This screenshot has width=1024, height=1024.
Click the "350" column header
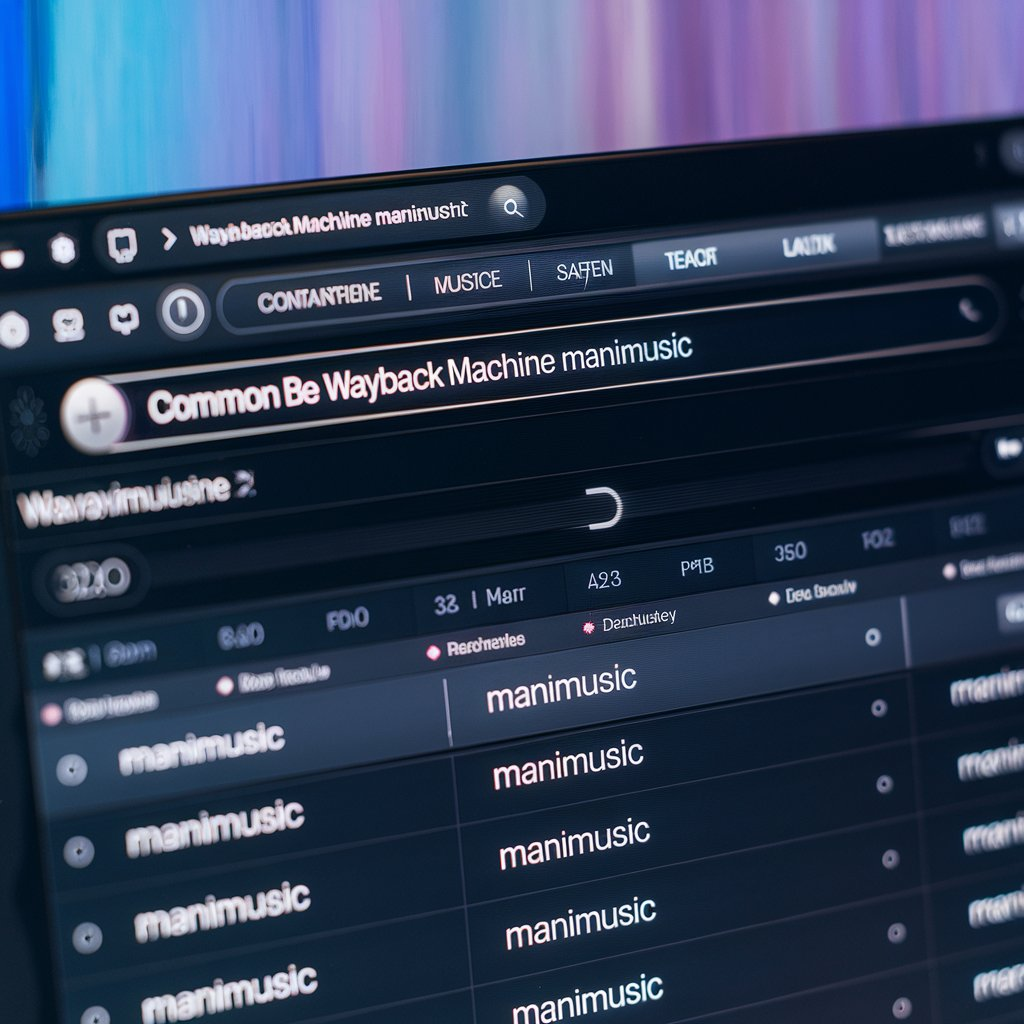click(790, 552)
